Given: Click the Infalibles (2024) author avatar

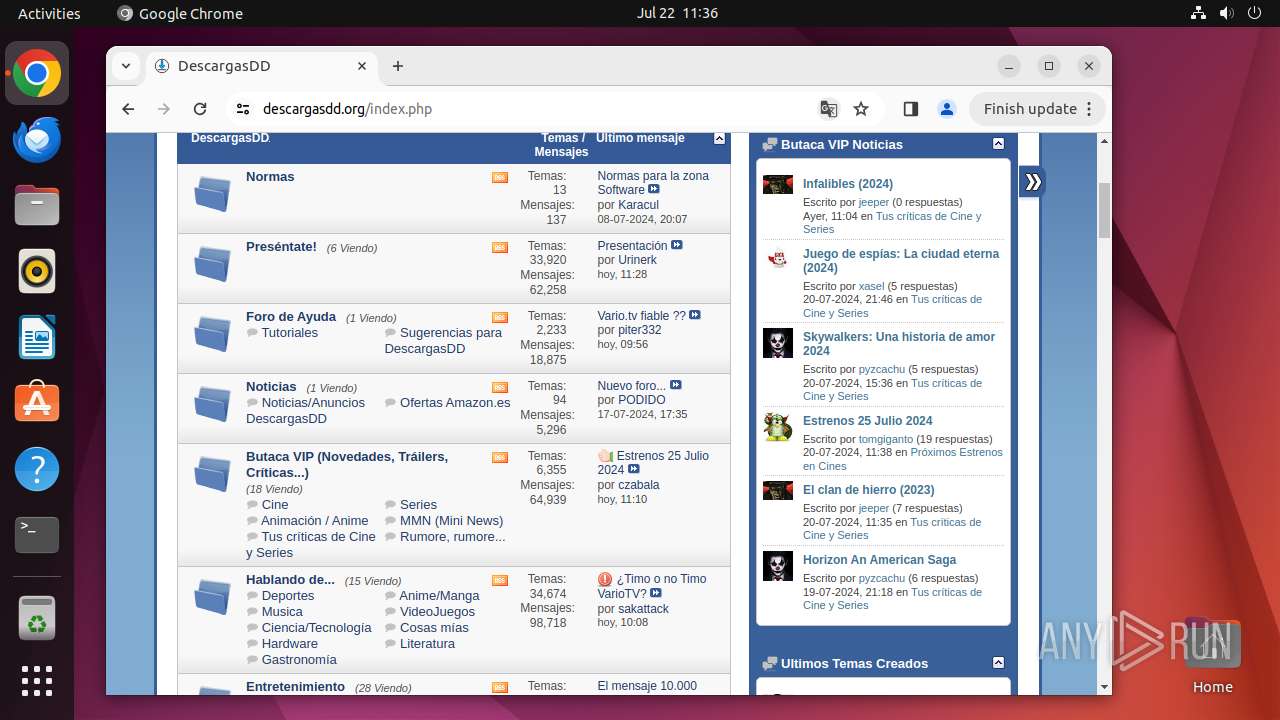Looking at the screenshot, I should [x=778, y=184].
